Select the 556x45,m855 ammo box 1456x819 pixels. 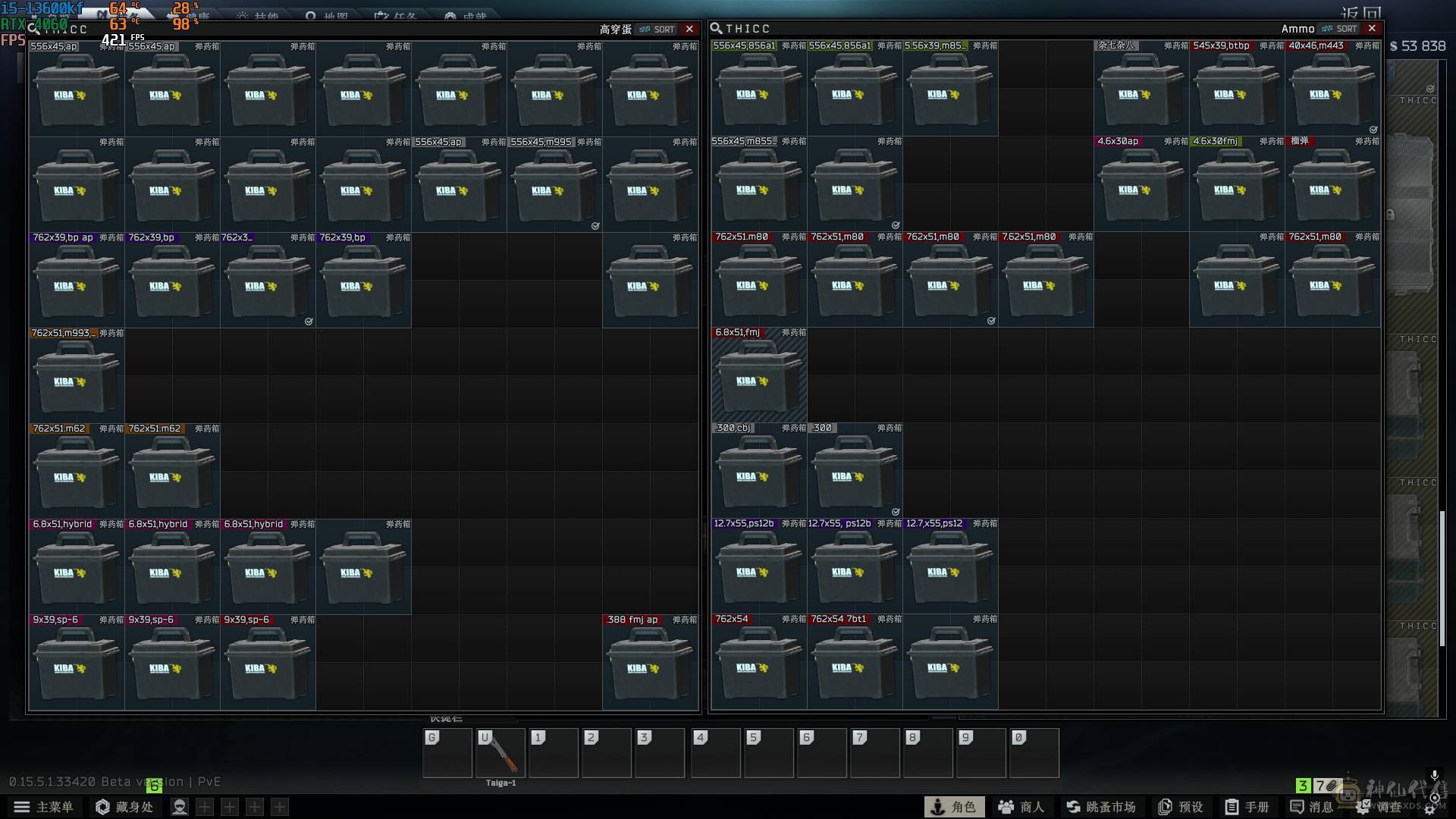pyautogui.click(x=759, y=184)
